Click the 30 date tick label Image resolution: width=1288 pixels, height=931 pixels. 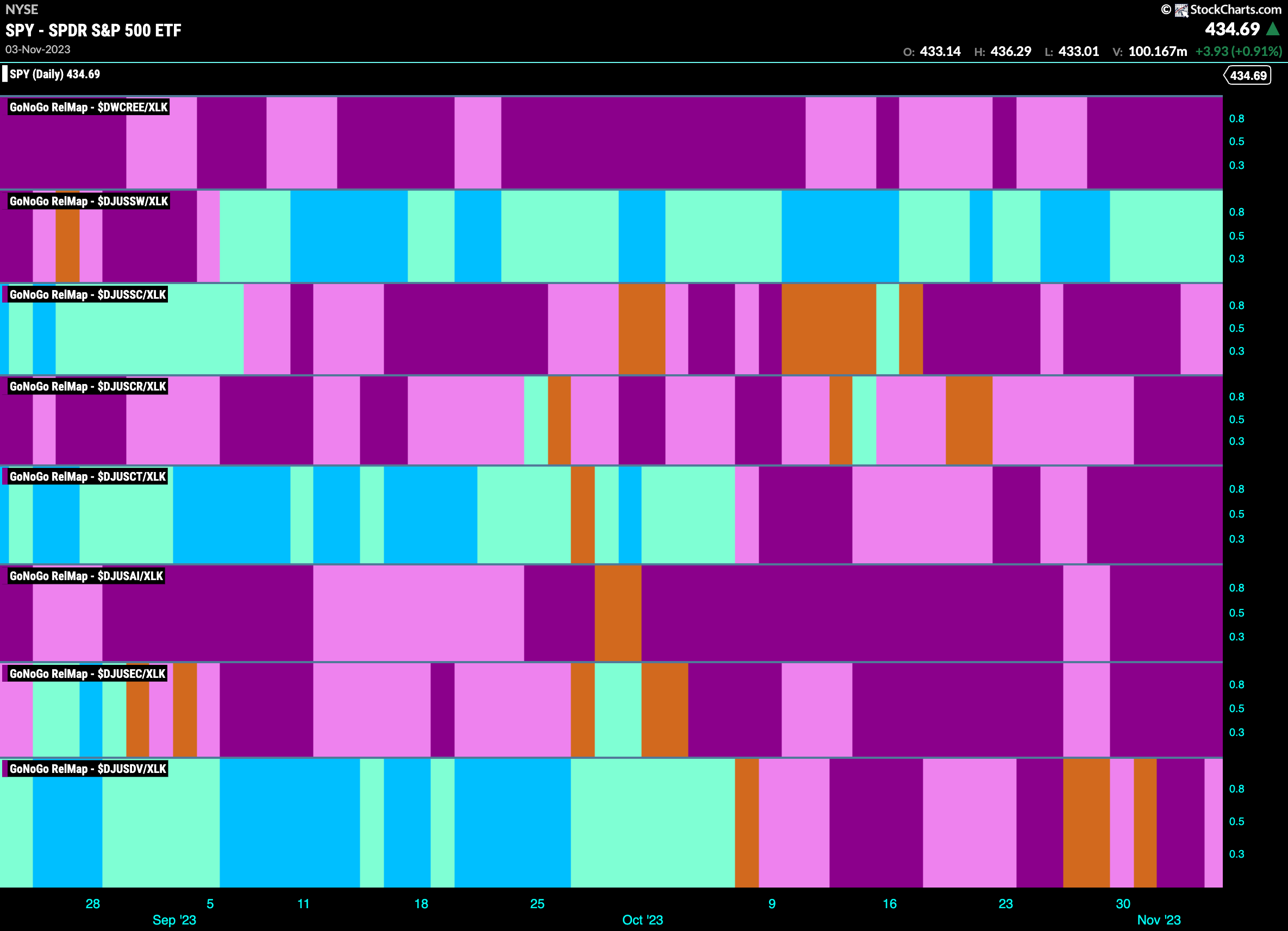pyautogui.click(x=1123, y=904)
